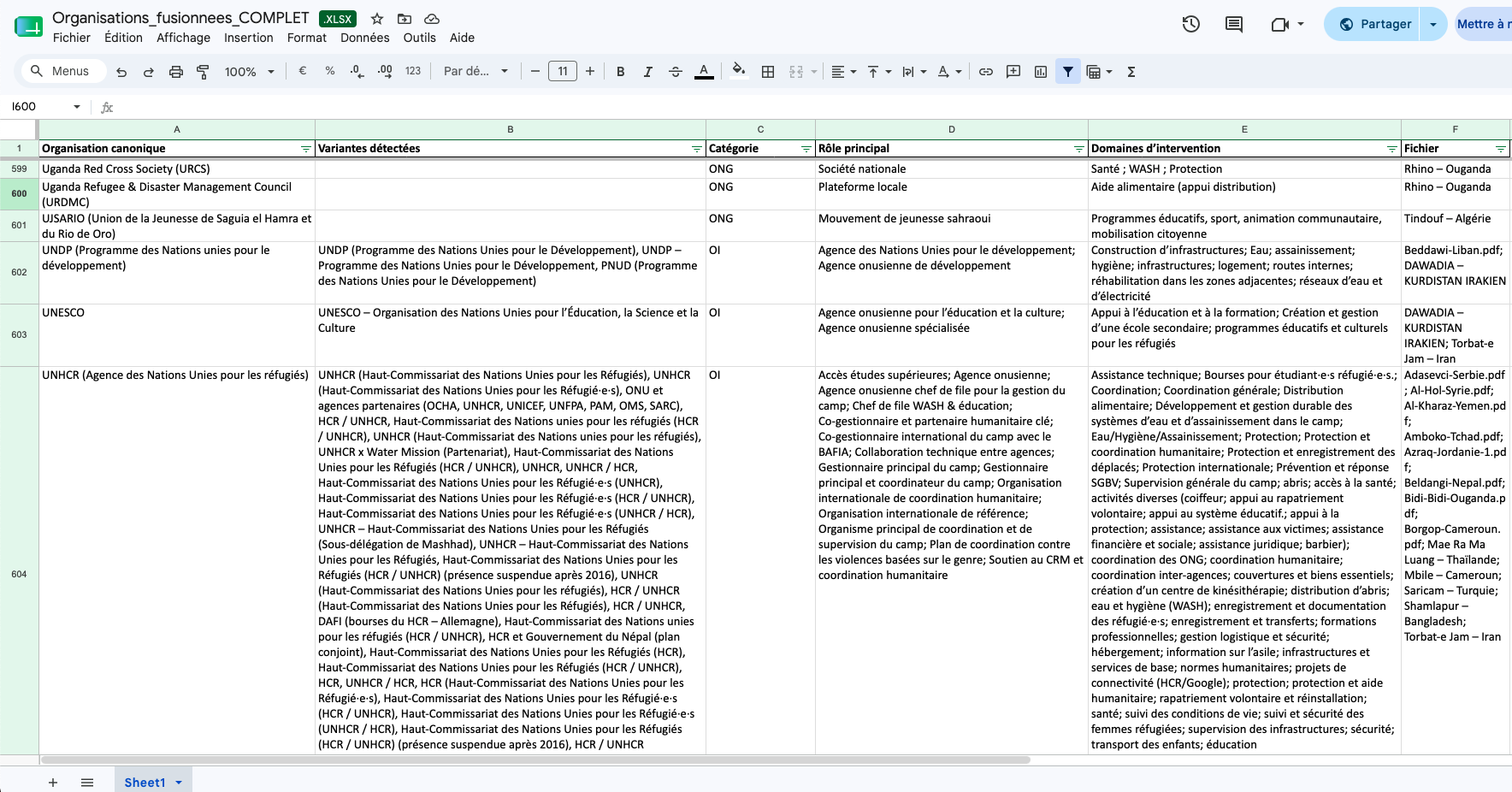Move document with folder icon
The height and width of the screenshot is (792, 1512).
pos(405,19)
